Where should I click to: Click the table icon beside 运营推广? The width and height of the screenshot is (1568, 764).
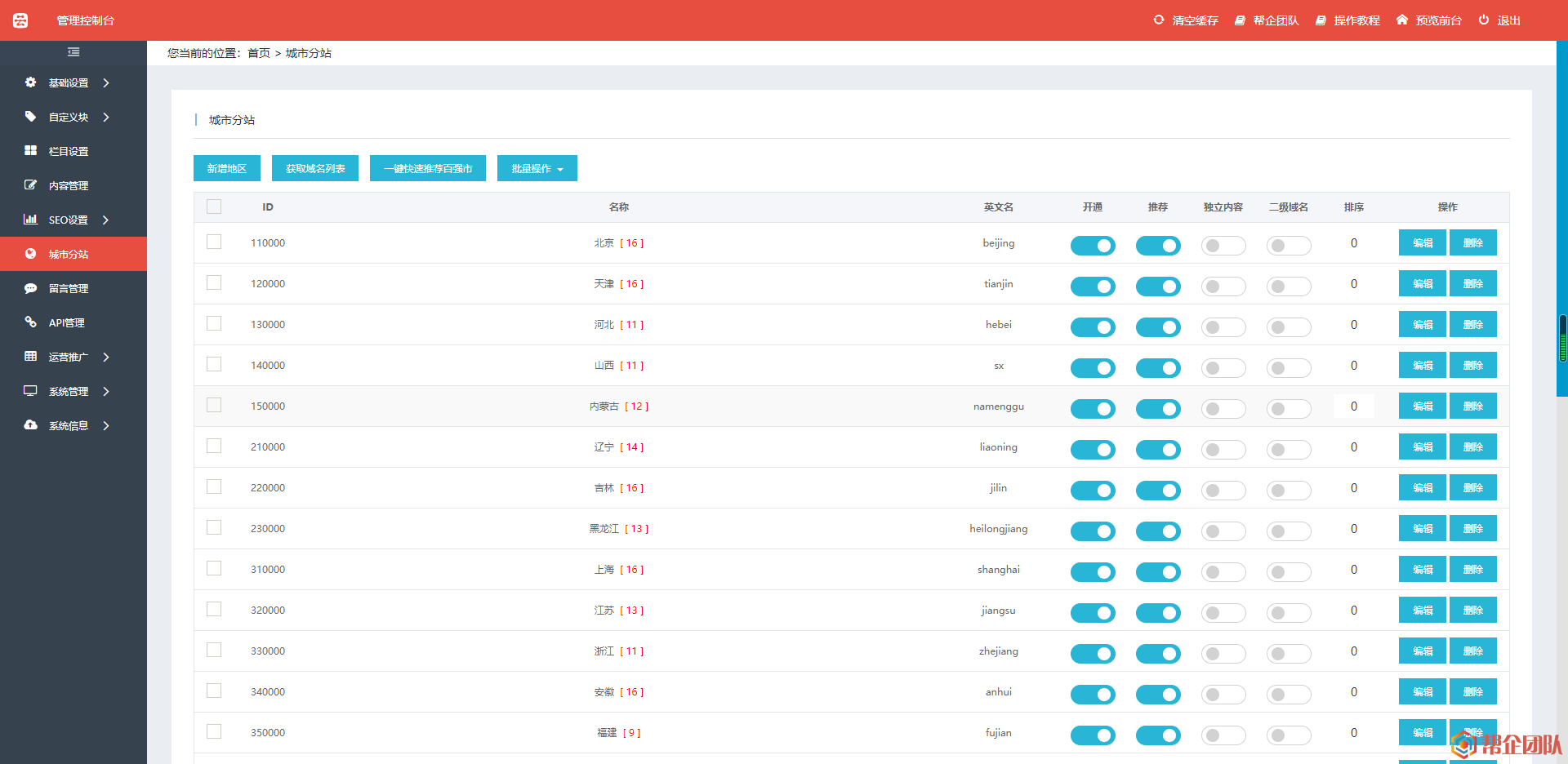30,357
